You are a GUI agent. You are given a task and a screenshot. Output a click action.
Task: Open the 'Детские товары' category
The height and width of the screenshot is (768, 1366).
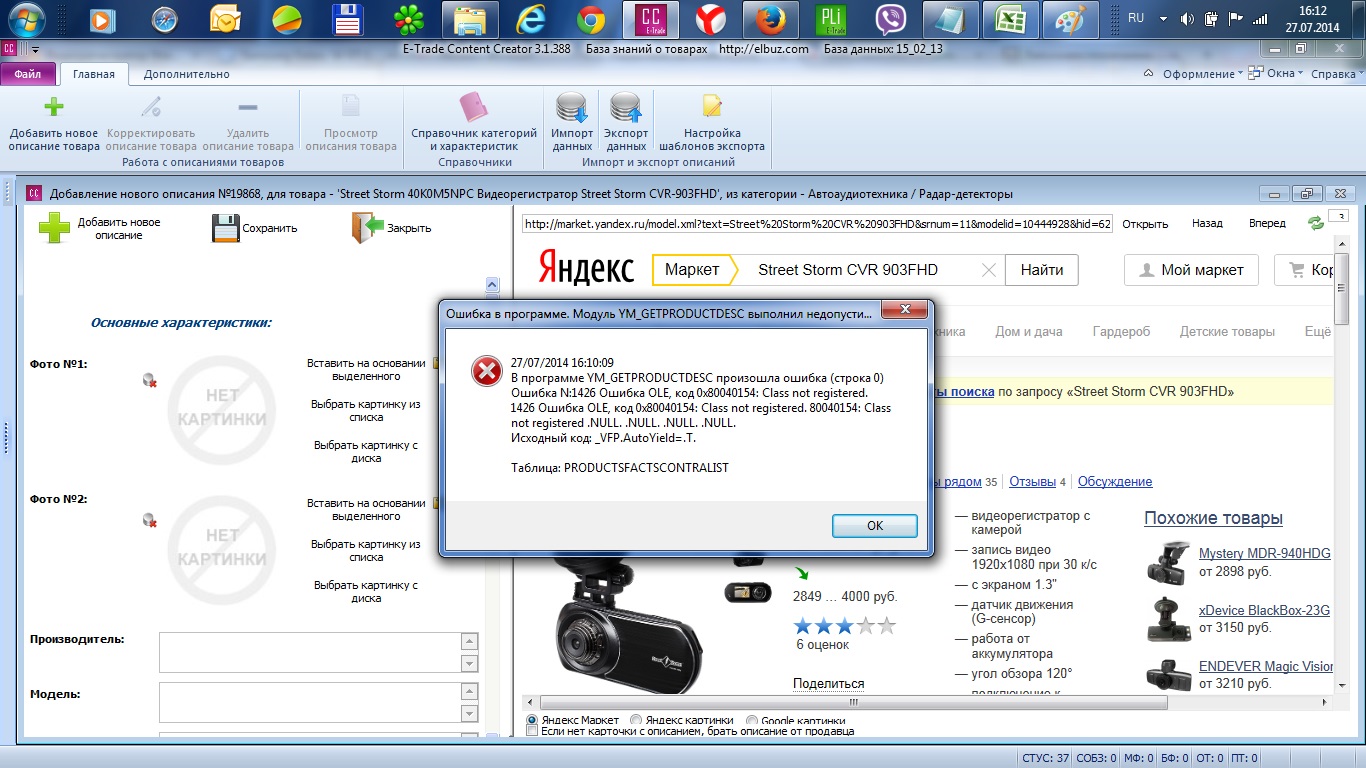click(1227, 332)
